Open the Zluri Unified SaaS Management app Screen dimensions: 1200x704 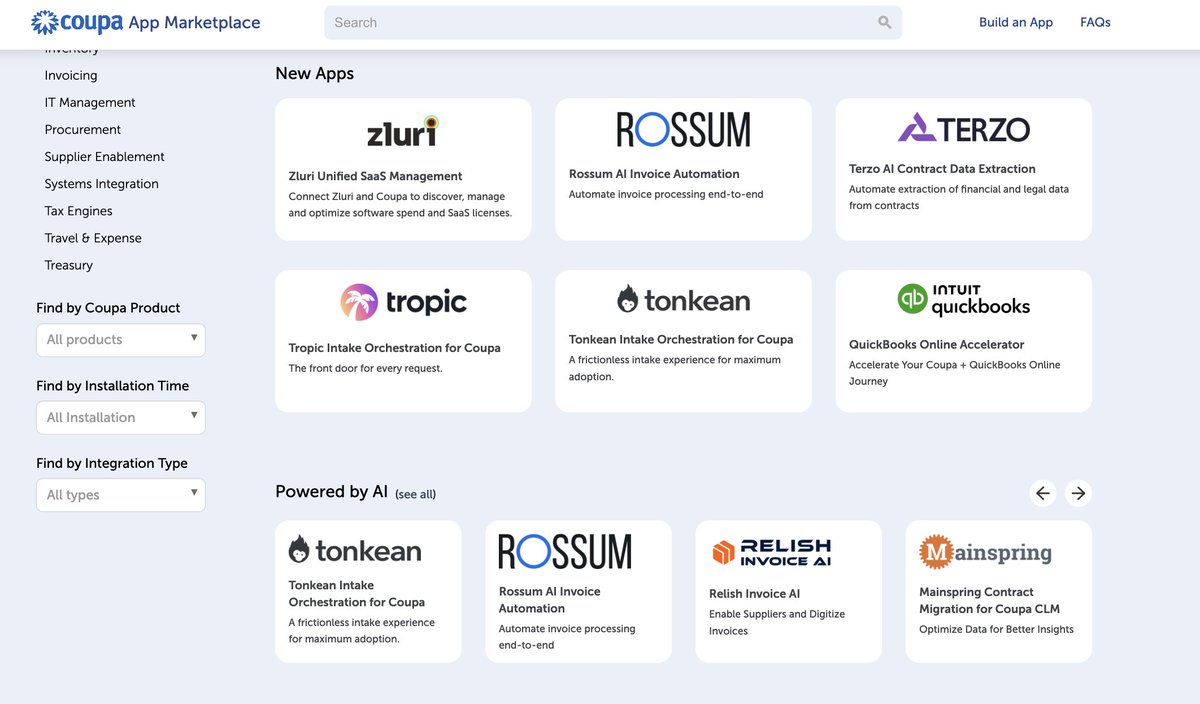coord(403,168)
